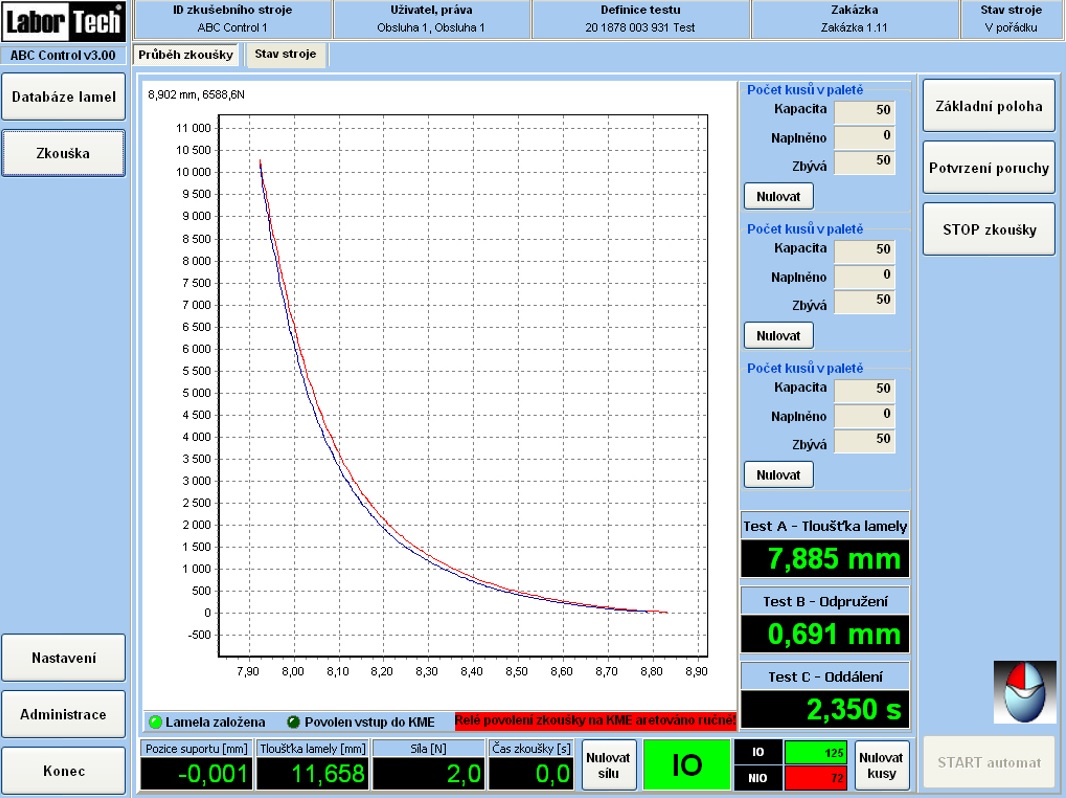Click the 'Test C - Oddálení' label
The height and width of the screenshot is (798, 1066).
click(825, 677)
